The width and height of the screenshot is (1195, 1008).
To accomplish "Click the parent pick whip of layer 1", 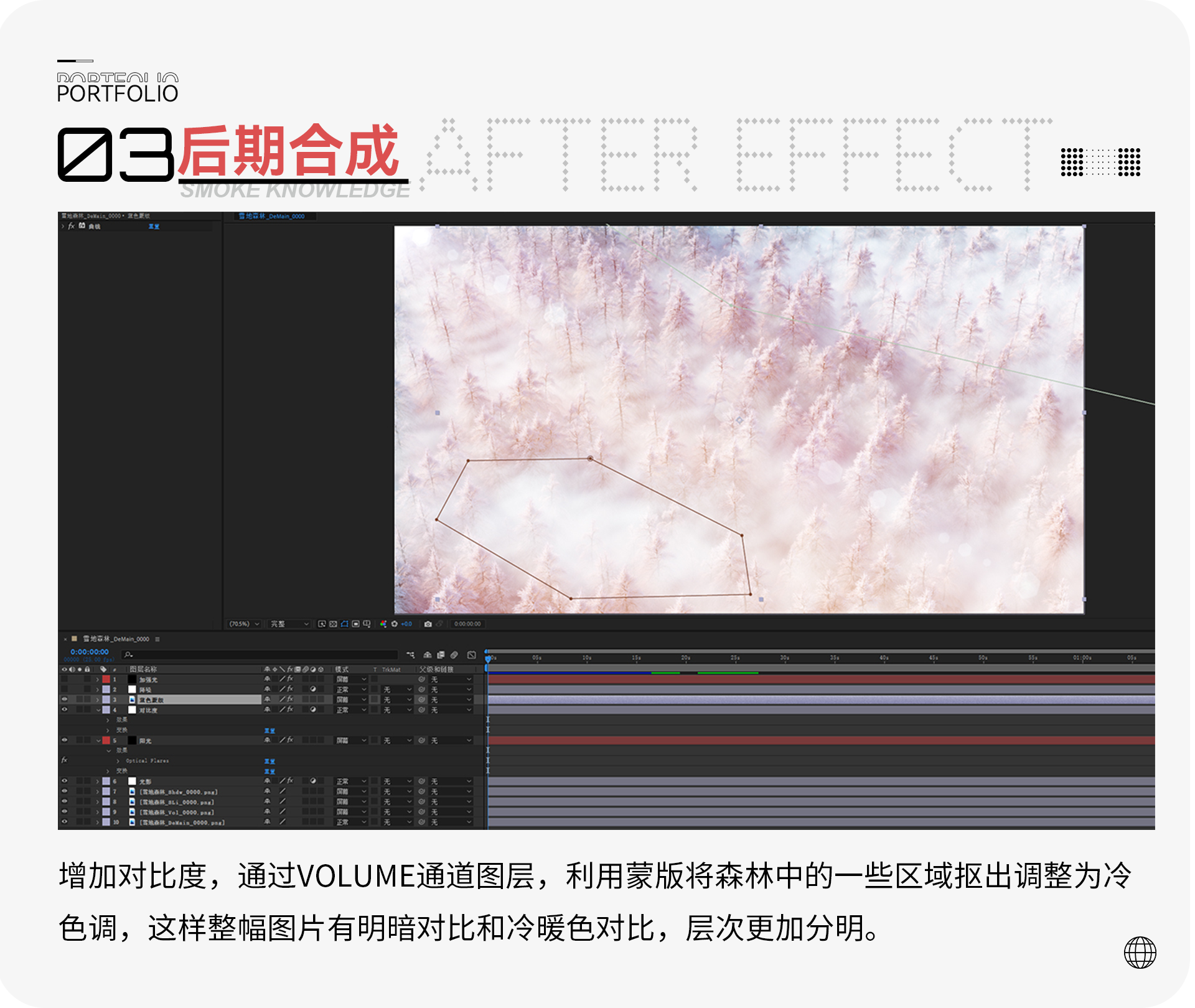I will pyautogui.click(x=422, y=679).
